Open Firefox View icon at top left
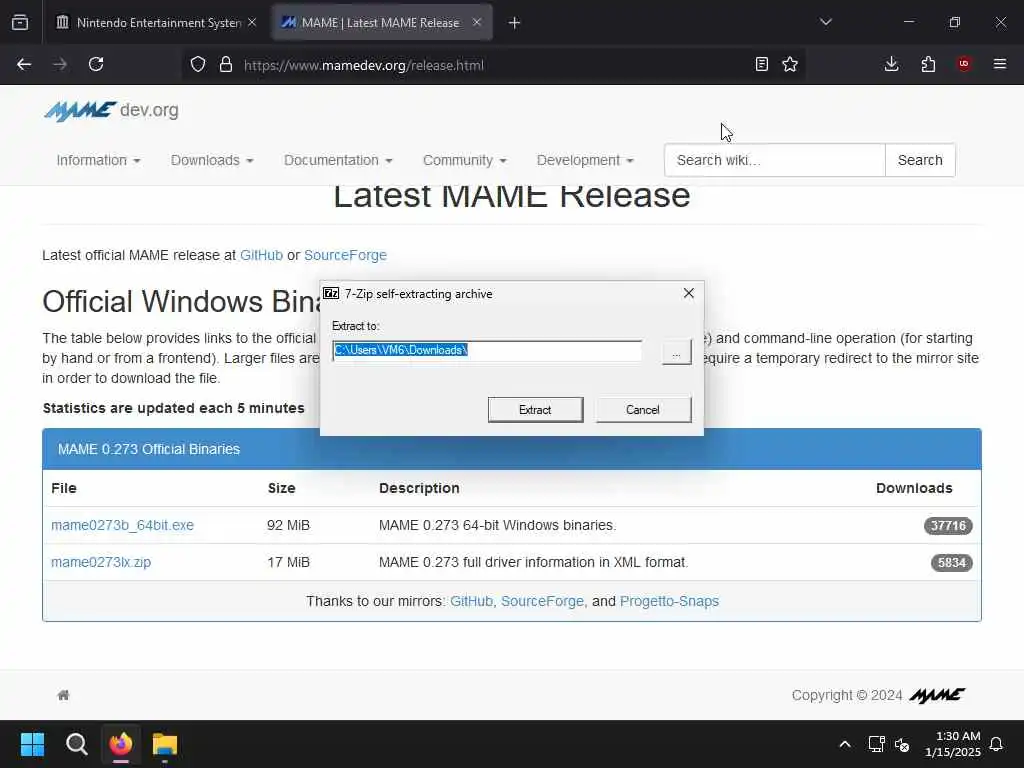Screen dimensions: 1024x768 point(20,22)
